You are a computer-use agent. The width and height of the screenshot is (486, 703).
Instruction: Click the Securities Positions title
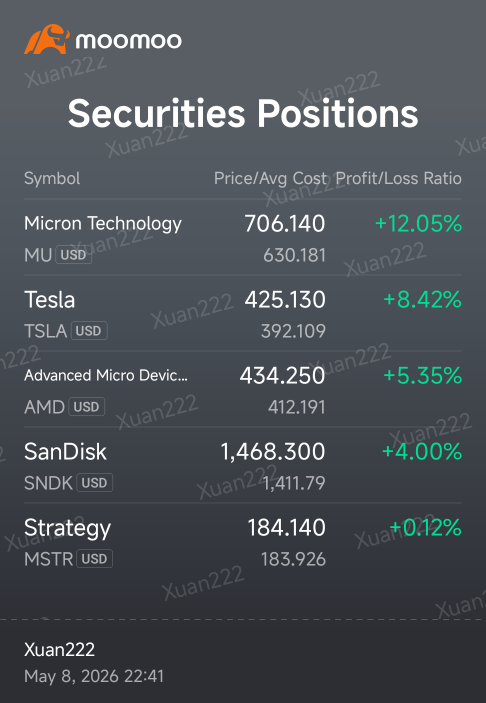tap(243, 113)
